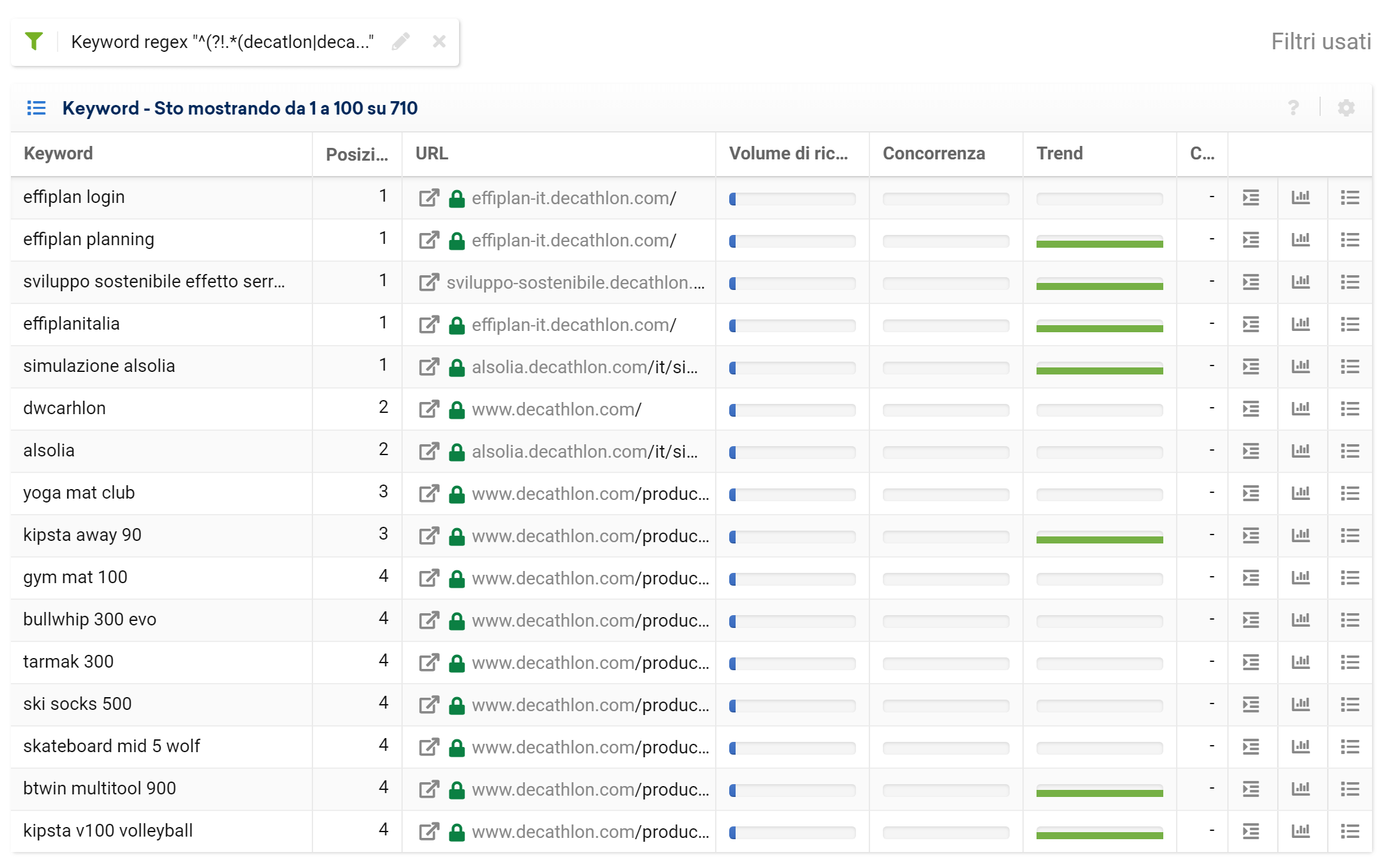Click the C... column header
Image resolution: width=1388 pixels, height=868 pixels.
click(x=1202, y=154)
